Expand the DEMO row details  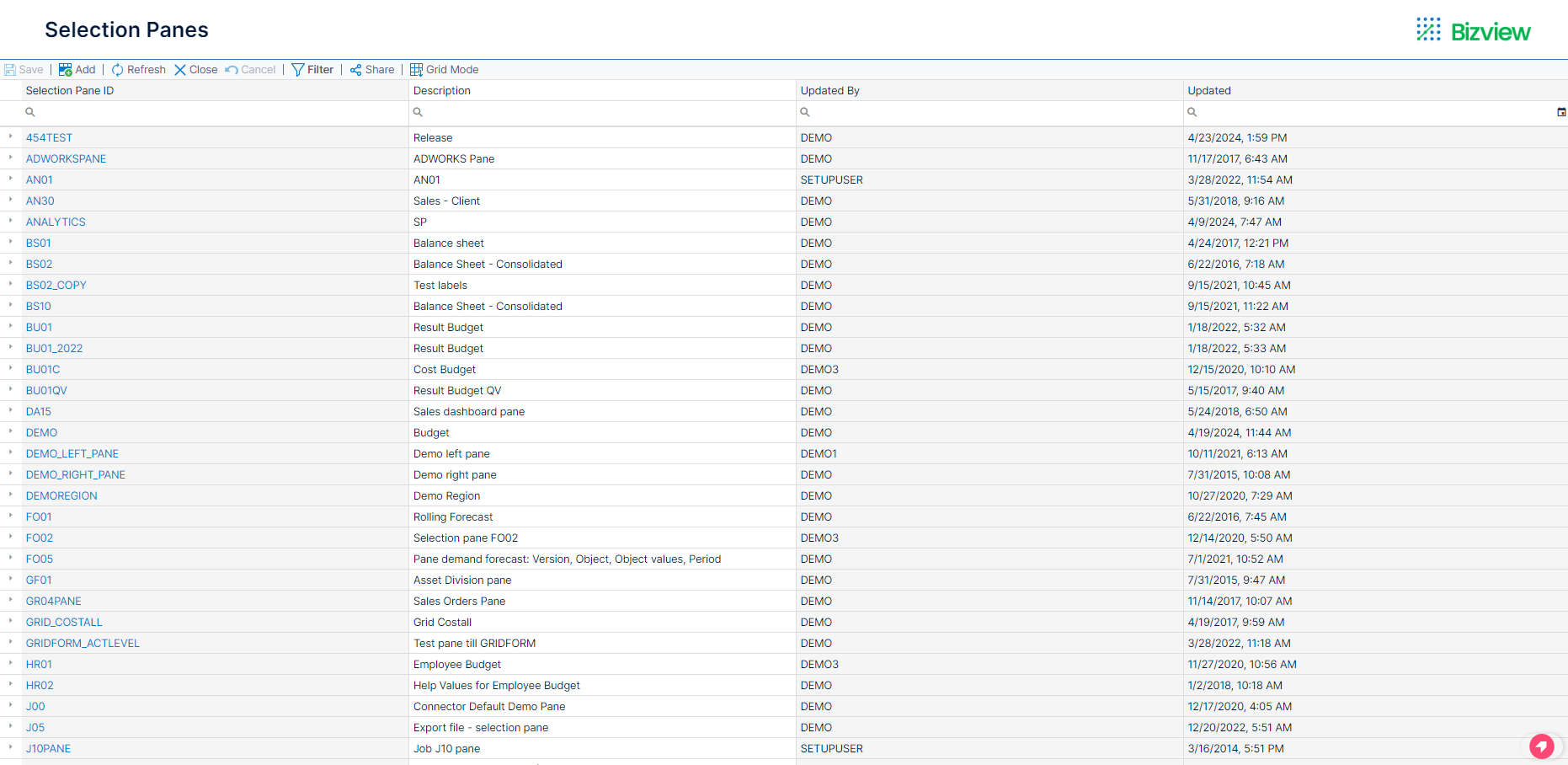tap(9, 432)
